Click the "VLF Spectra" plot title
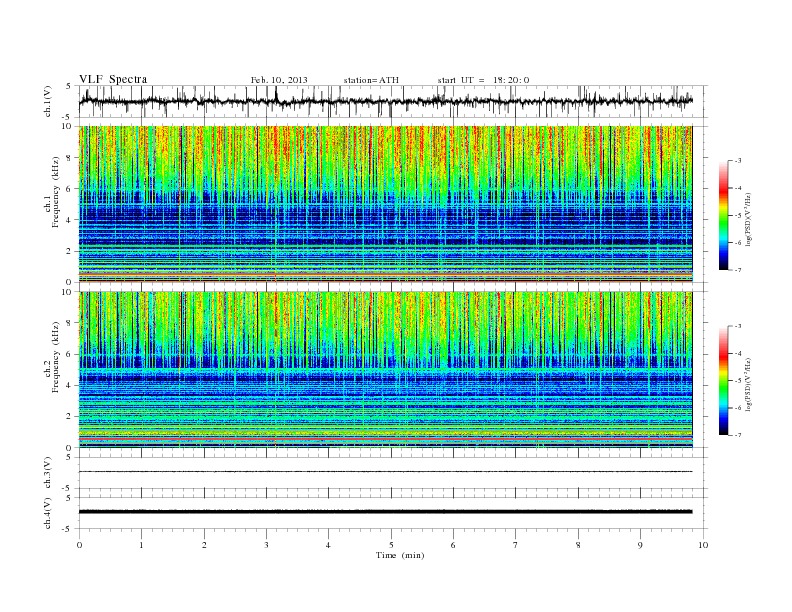The width and height of the screenshot is (792, 612). (113, 79)
